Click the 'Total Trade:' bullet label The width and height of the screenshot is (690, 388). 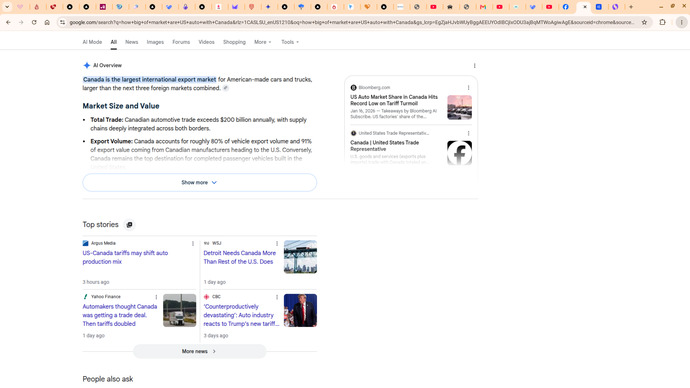[x=106, y=120]
